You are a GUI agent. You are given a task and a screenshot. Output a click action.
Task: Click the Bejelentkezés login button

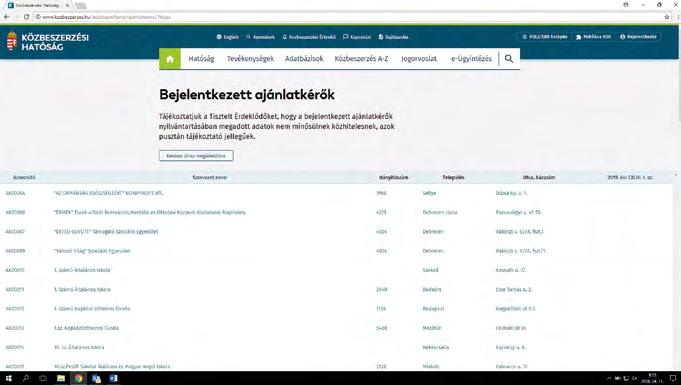[x=638, y=37]
